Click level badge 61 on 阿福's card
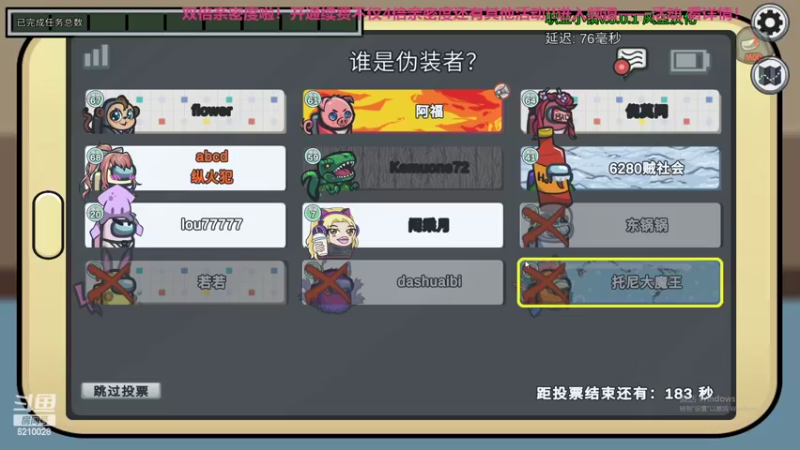 click(312, 99)
